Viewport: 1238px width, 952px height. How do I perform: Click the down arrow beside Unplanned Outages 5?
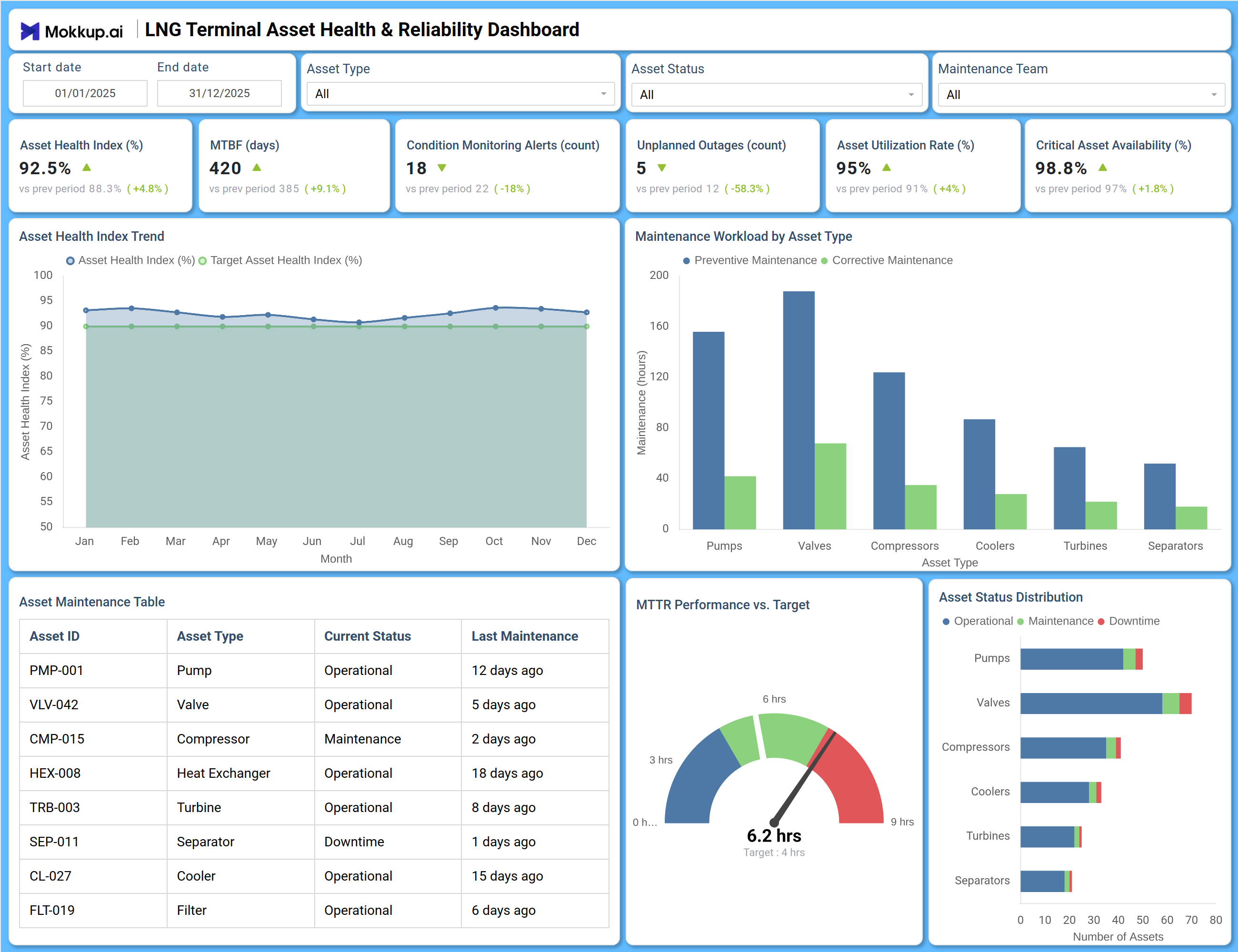[661, 168]
